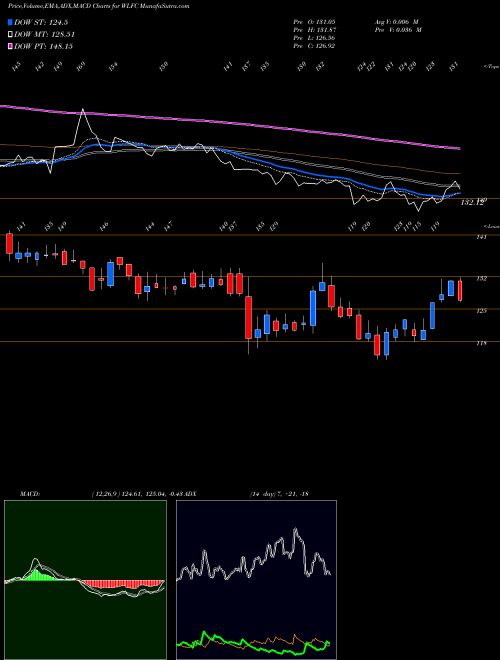
Task: Click the magenta DOW PT legend swatch
Action: click(x=11, y=46)
